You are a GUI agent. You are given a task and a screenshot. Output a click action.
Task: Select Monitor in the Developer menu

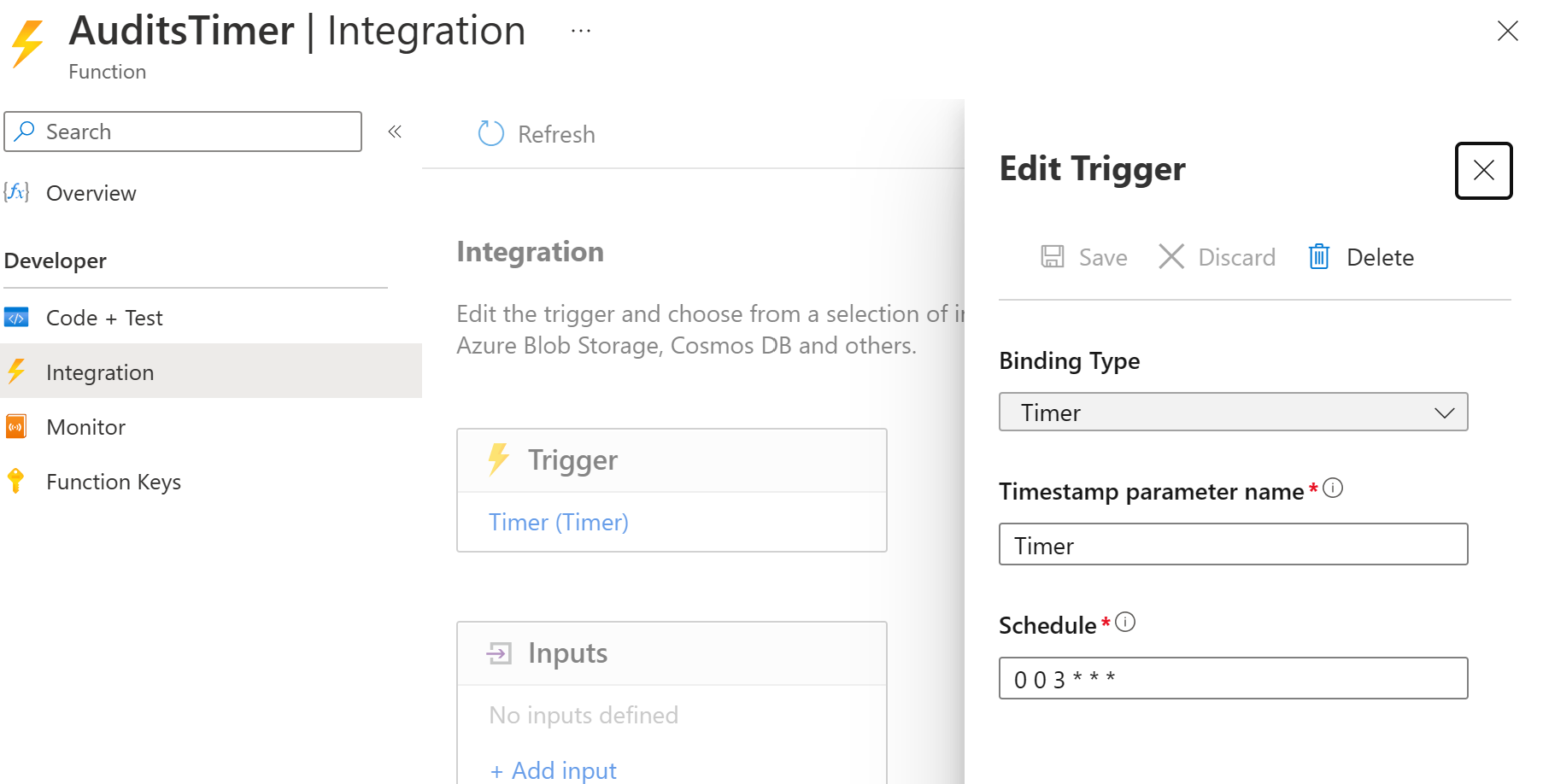85,427
